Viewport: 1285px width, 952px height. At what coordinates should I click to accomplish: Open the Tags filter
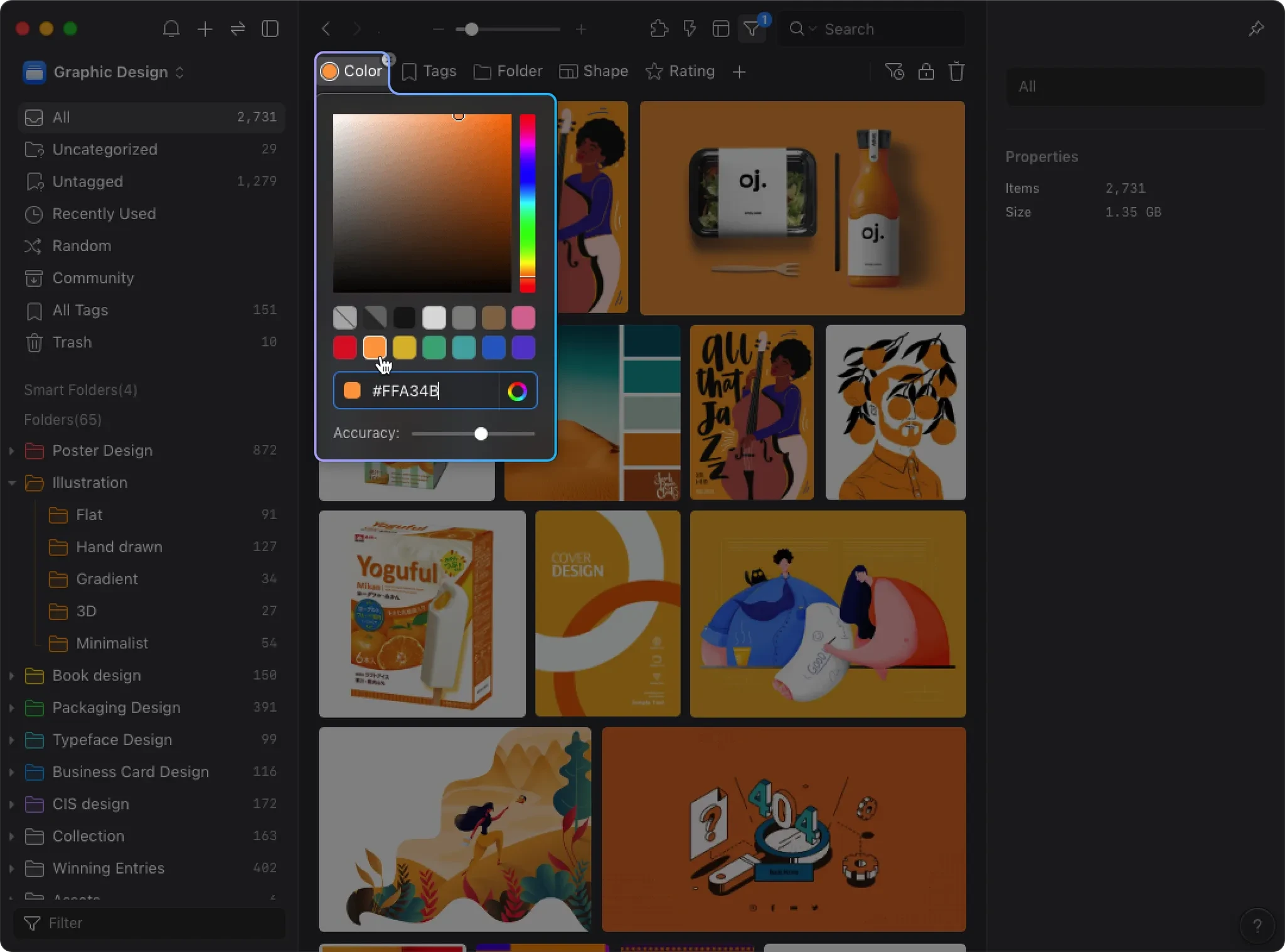coord(429,72)
